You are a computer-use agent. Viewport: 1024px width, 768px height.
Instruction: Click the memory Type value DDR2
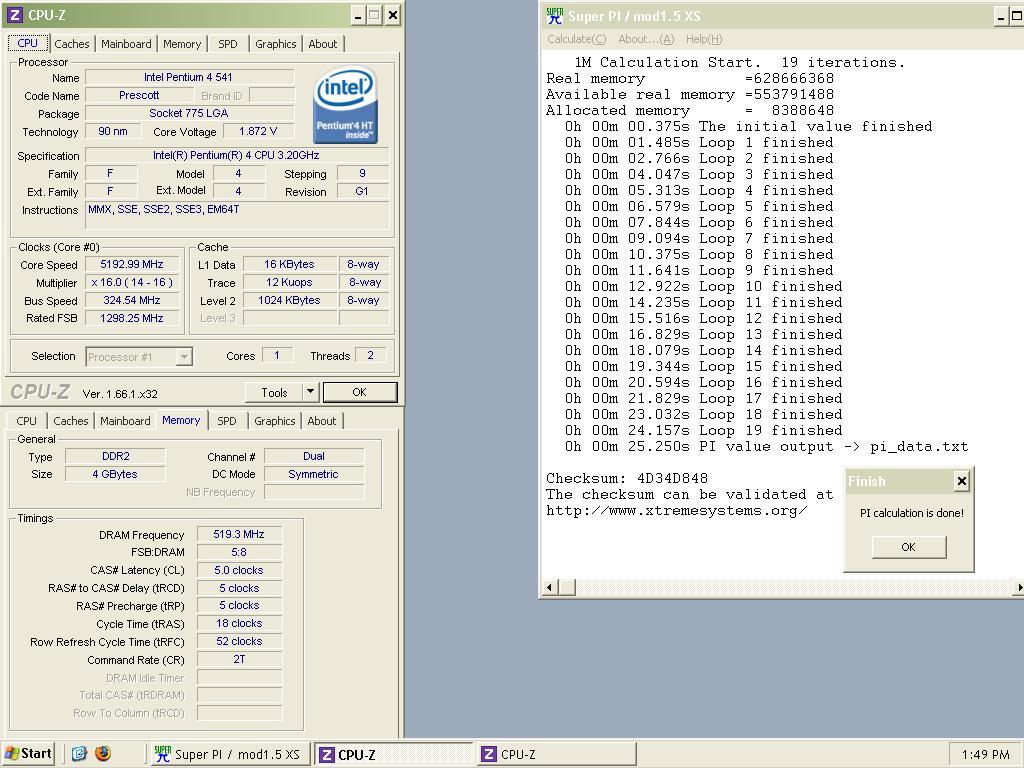(x=116, y=456)
